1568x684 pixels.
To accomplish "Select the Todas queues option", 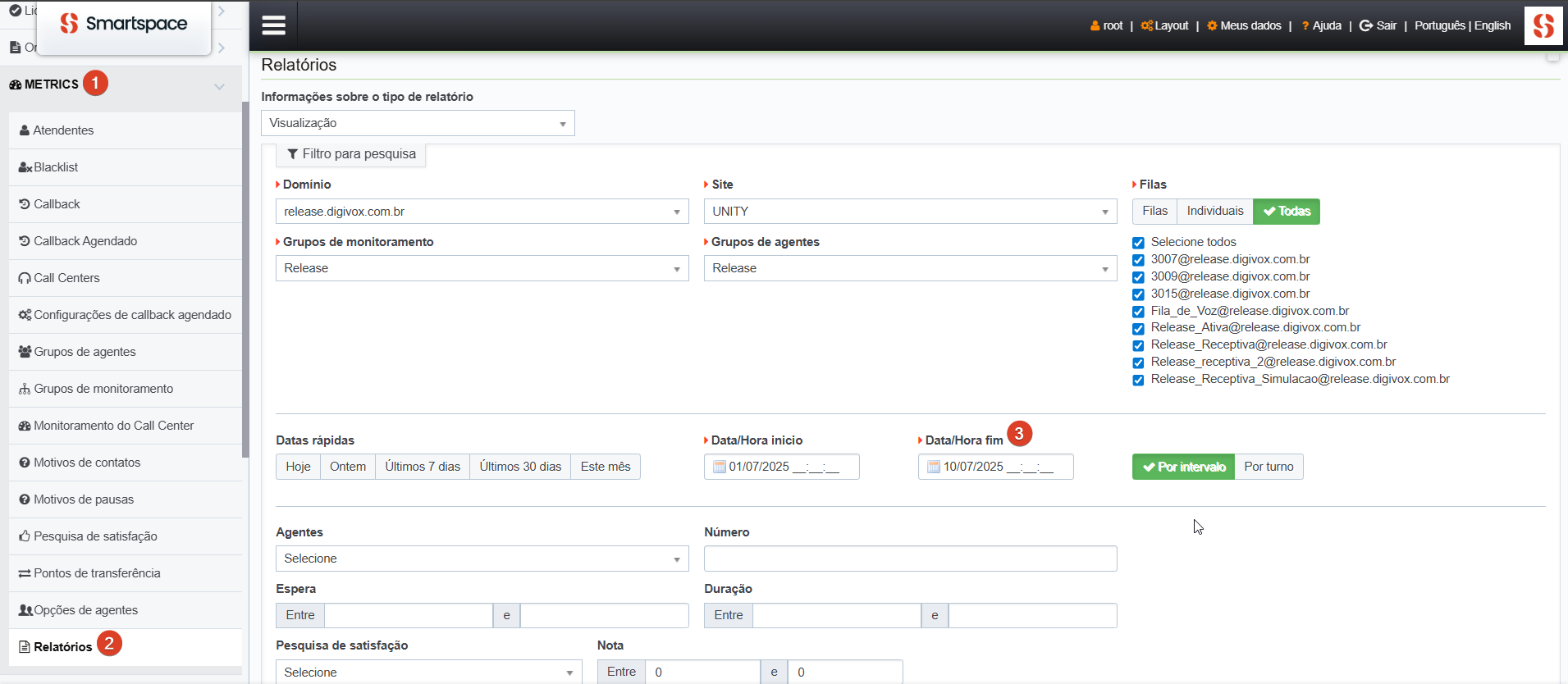I will 1287,212.
